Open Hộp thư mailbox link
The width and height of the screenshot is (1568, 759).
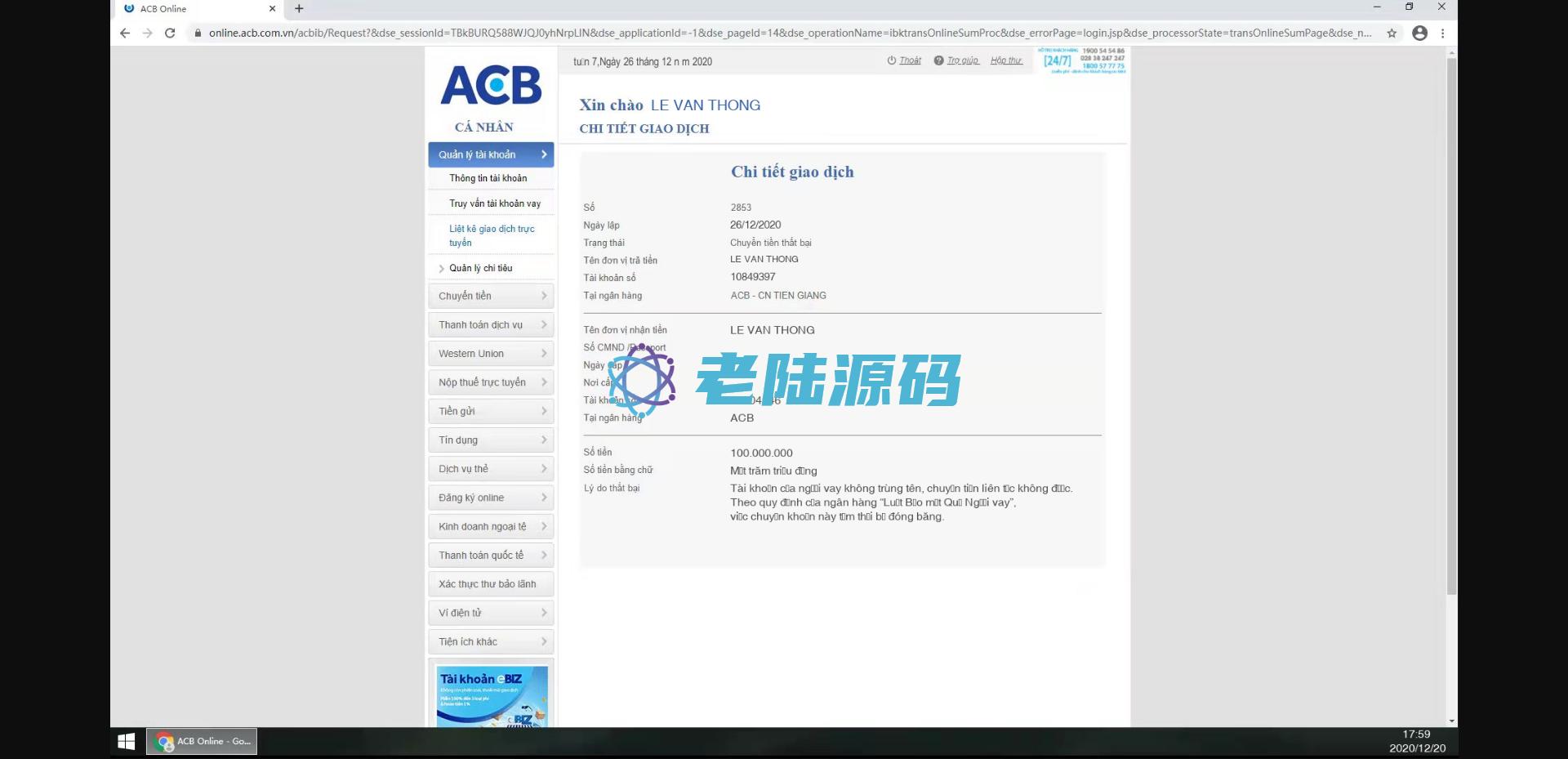click(1006, 60)
